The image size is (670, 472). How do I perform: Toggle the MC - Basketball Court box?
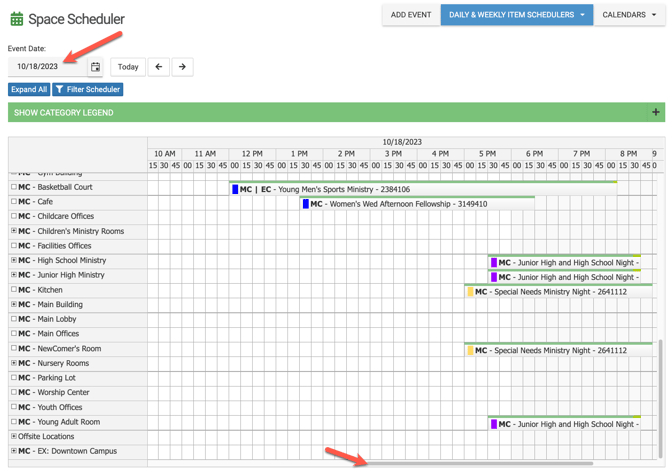(14, 187)
